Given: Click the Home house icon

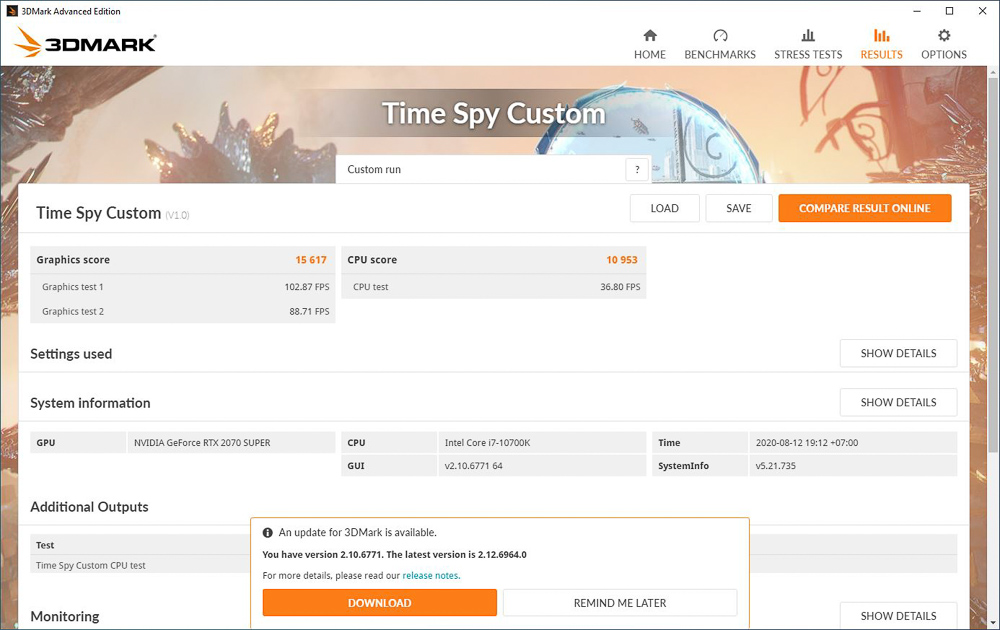Looking at the screenshot, I should pos(650,35).
